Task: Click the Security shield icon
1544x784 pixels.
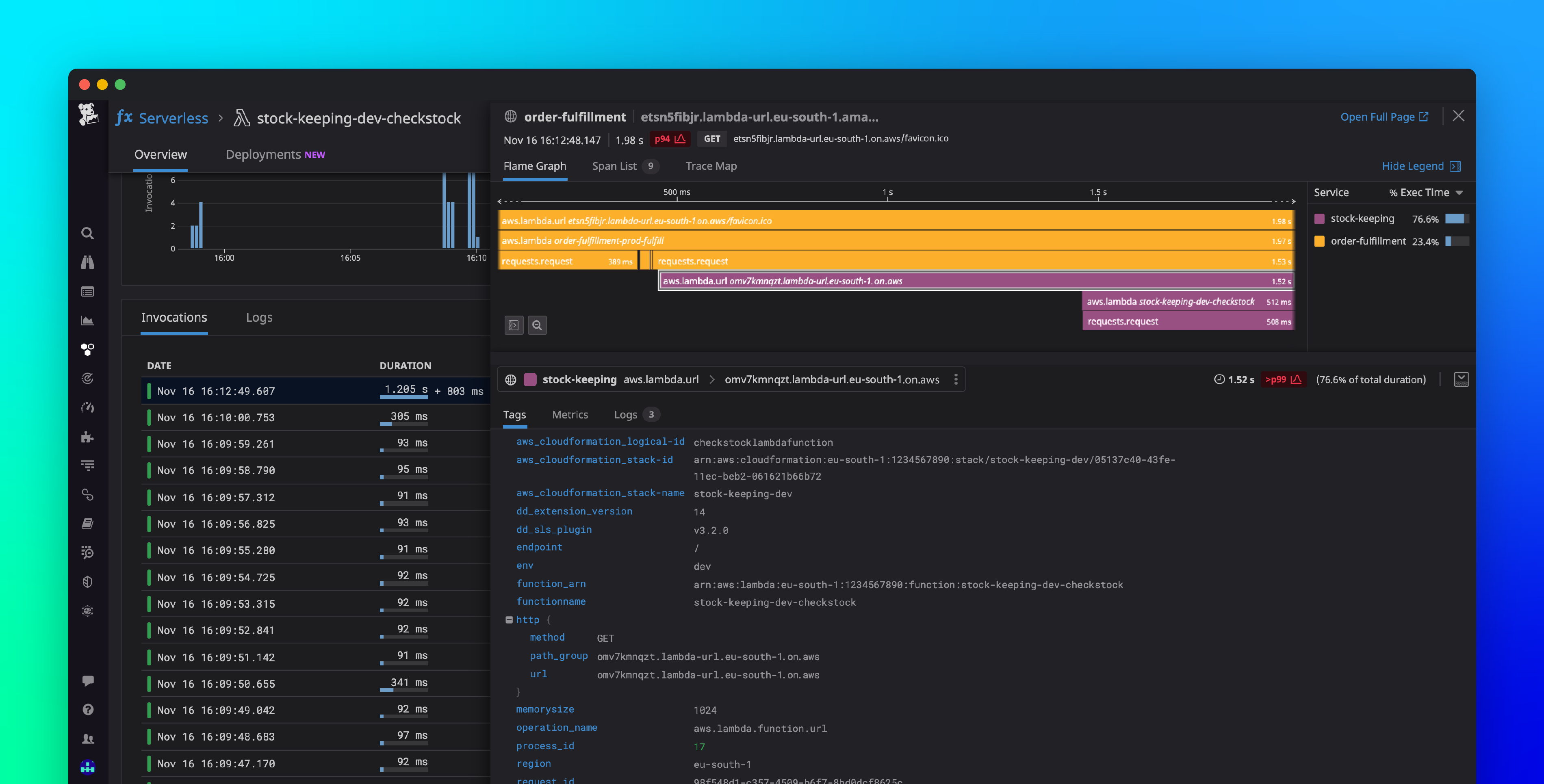Action: pos(87,581)
